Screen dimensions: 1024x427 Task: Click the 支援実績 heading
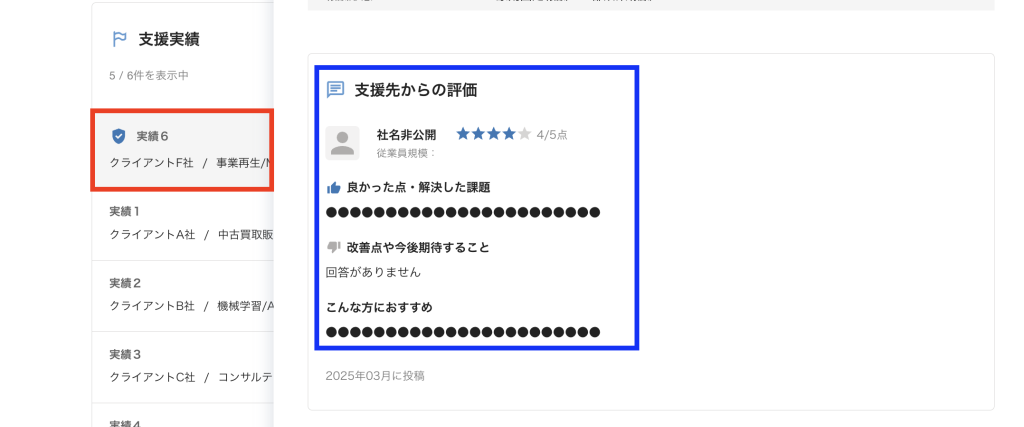pos(169,39)
